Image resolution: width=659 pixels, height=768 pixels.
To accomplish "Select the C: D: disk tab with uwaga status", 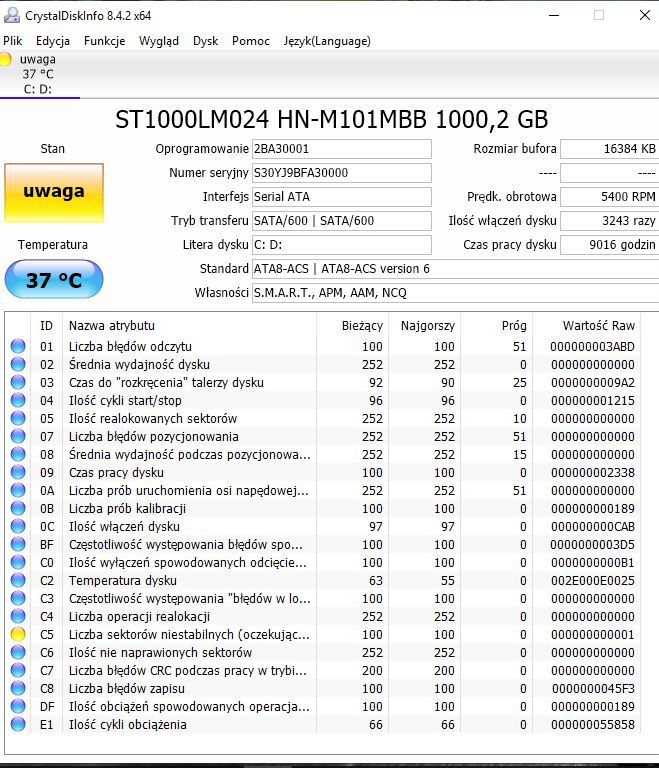I will pos(39,74).
